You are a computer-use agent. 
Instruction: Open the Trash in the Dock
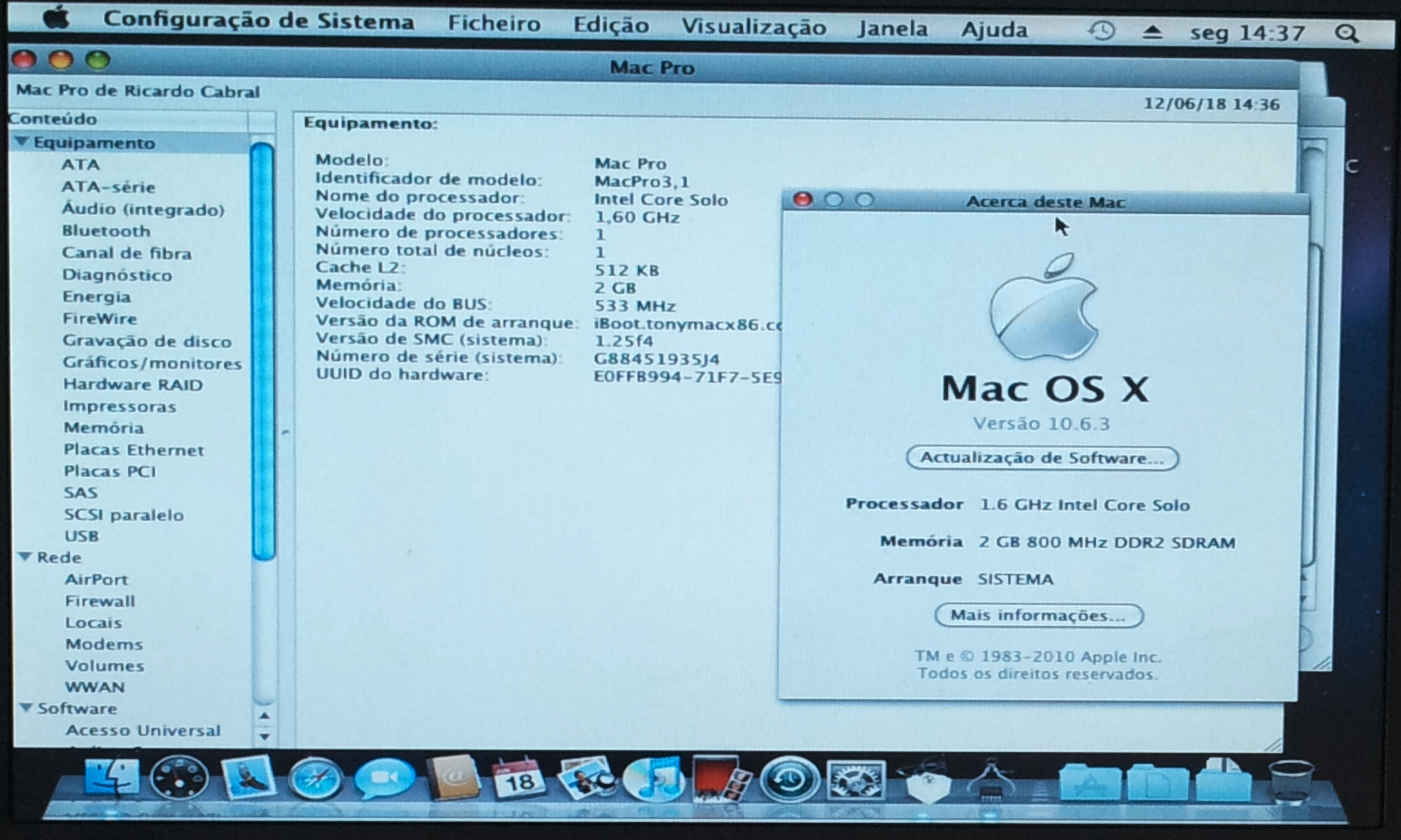point(1290,781)
